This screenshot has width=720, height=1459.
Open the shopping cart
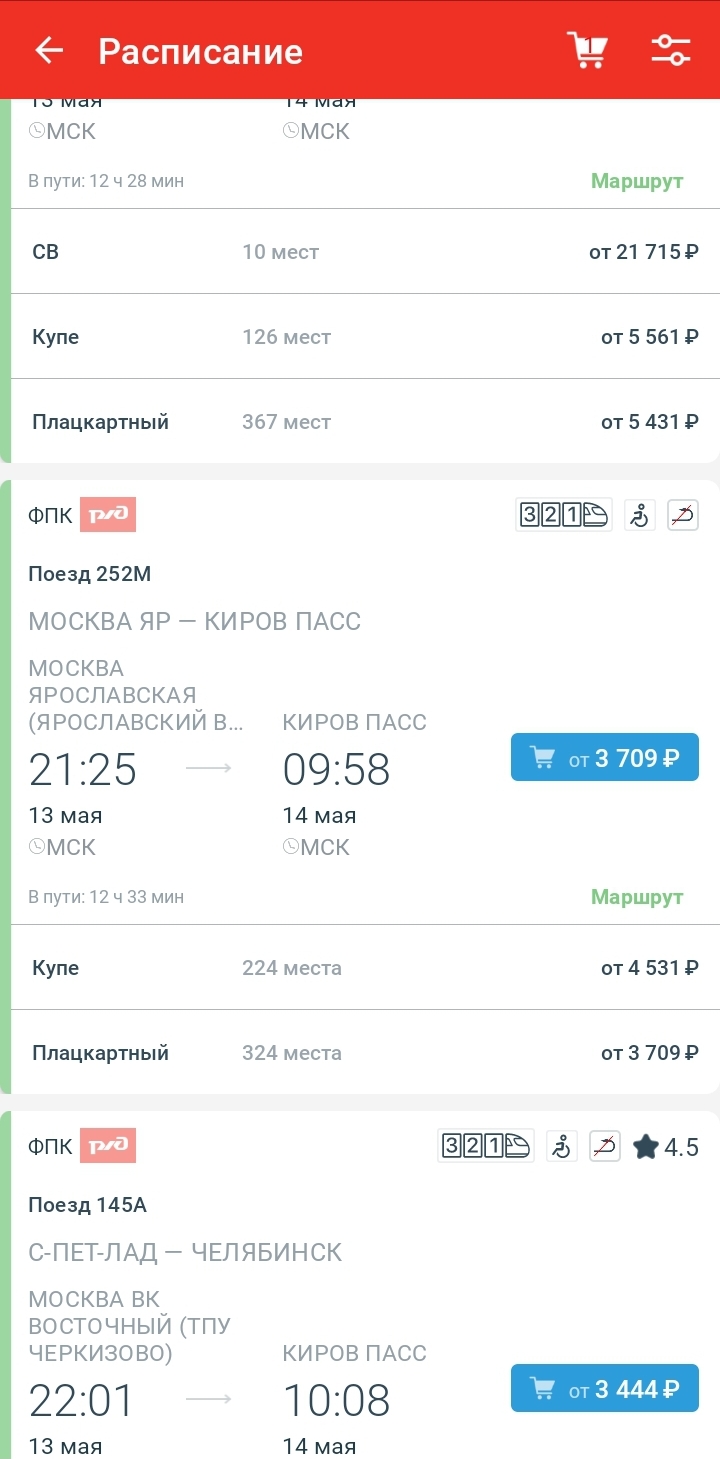coord(587,50)
